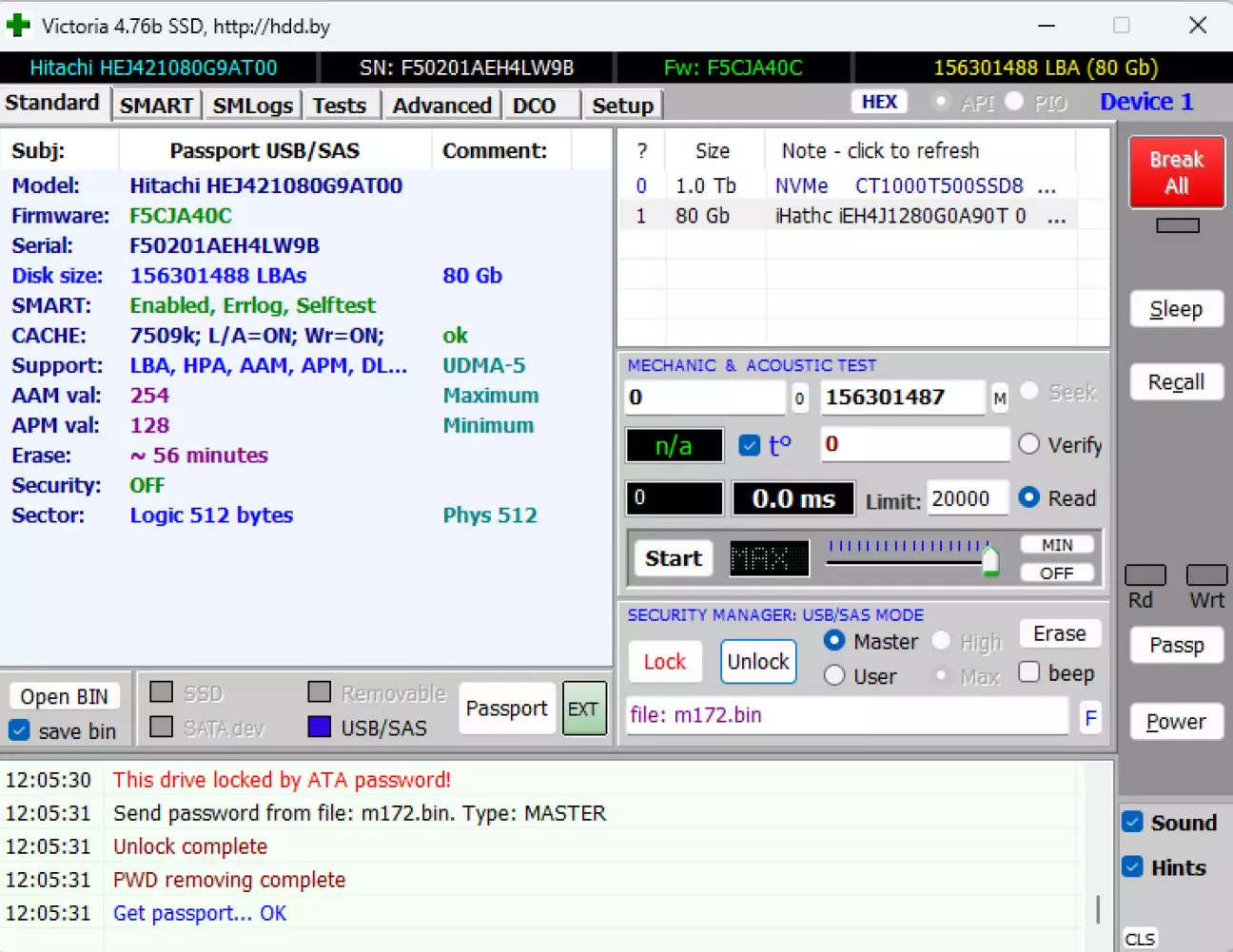
Task: Click the MIN acoustic level button
Action: (x=1056, y=545)
